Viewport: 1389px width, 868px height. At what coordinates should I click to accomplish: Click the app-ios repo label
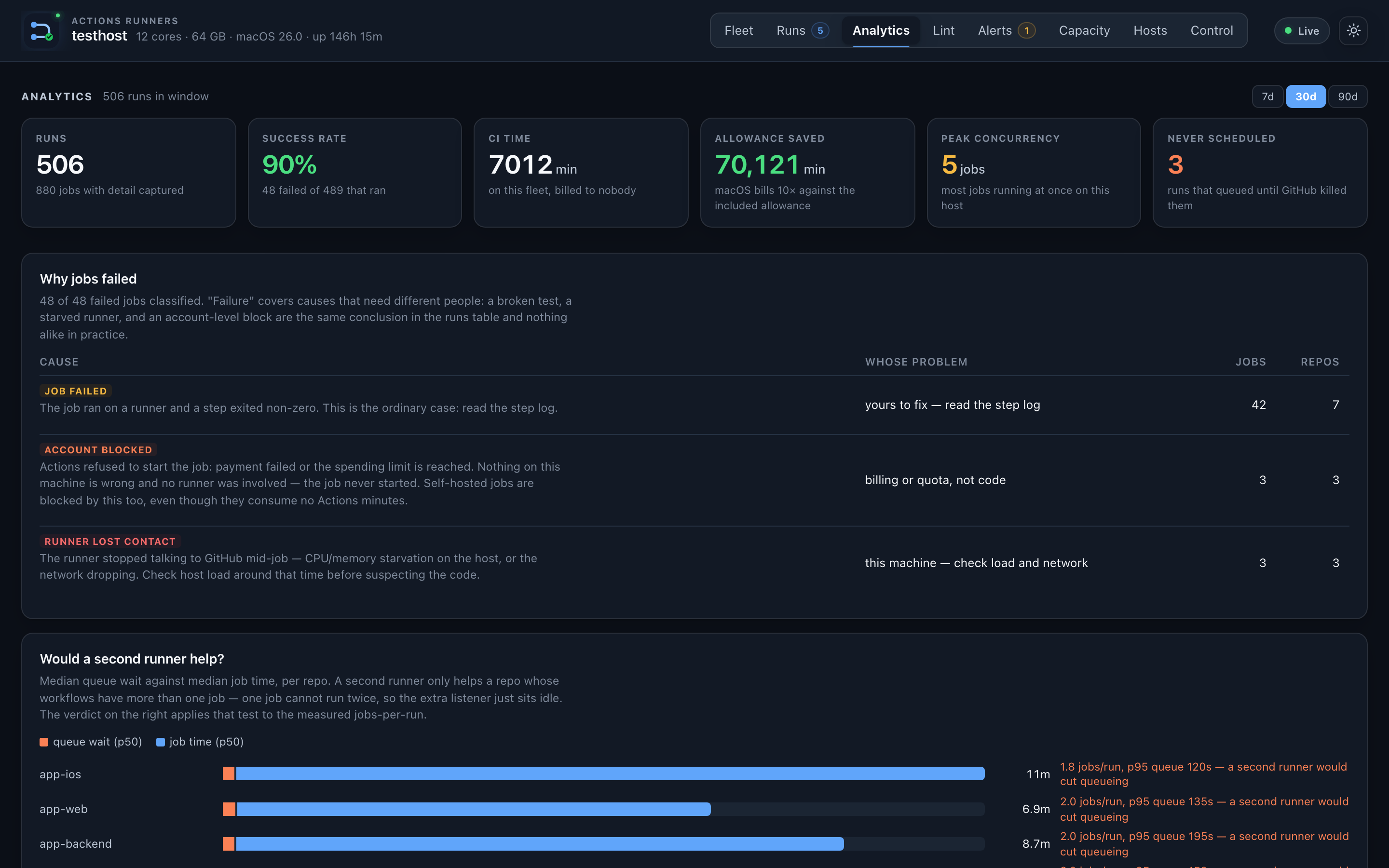pyautogui.click(x=60, y=774)
